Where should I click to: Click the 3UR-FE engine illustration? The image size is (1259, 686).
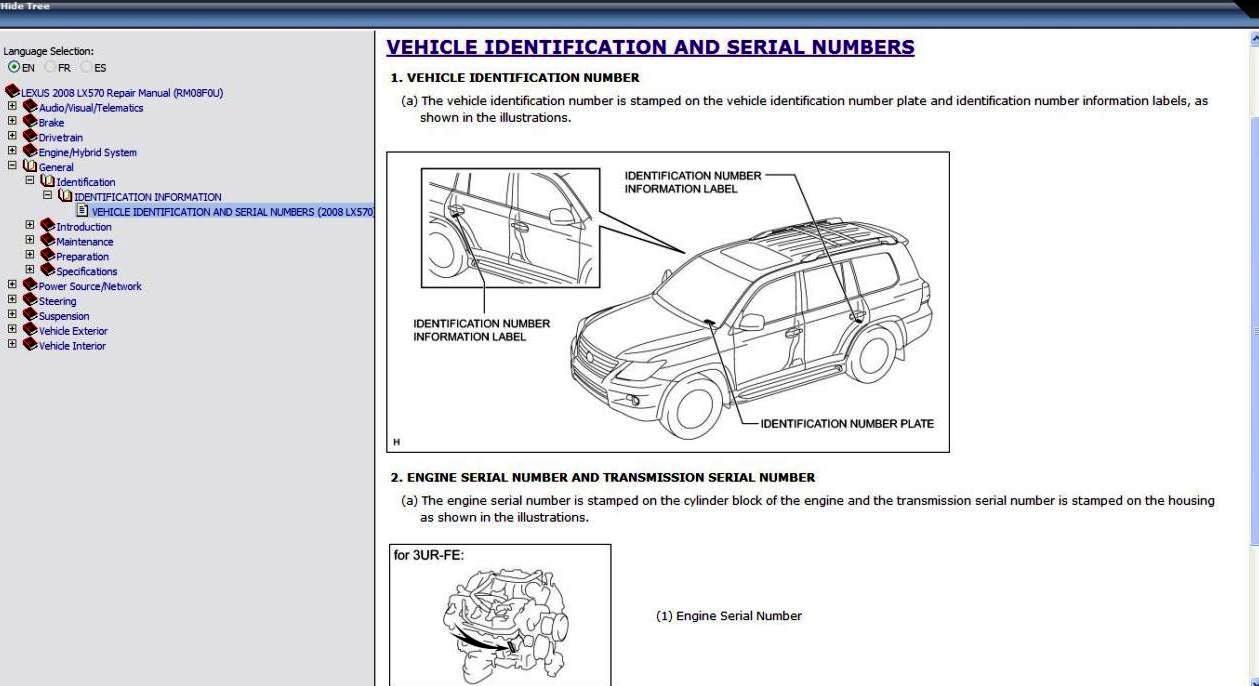click(499, 615)
